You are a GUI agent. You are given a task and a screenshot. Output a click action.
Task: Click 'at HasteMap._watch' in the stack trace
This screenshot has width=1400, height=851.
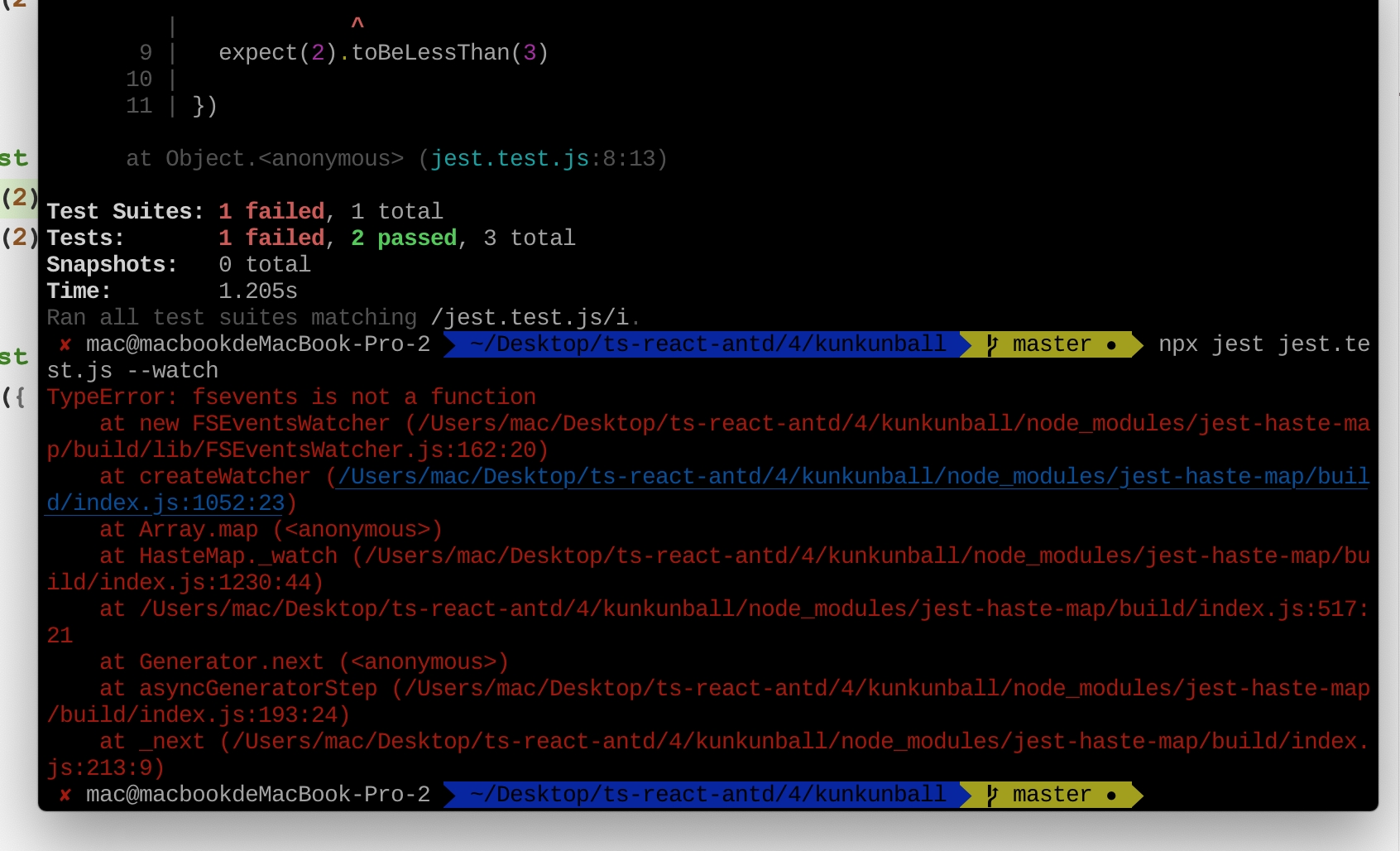pyautogui.click(x=218, y=556)
